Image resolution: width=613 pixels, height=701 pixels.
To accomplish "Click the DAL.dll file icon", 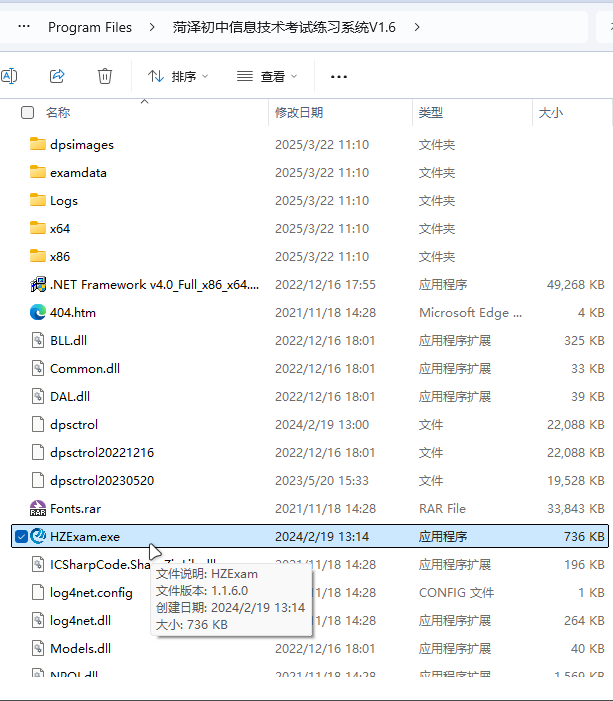I will [38, 396].
